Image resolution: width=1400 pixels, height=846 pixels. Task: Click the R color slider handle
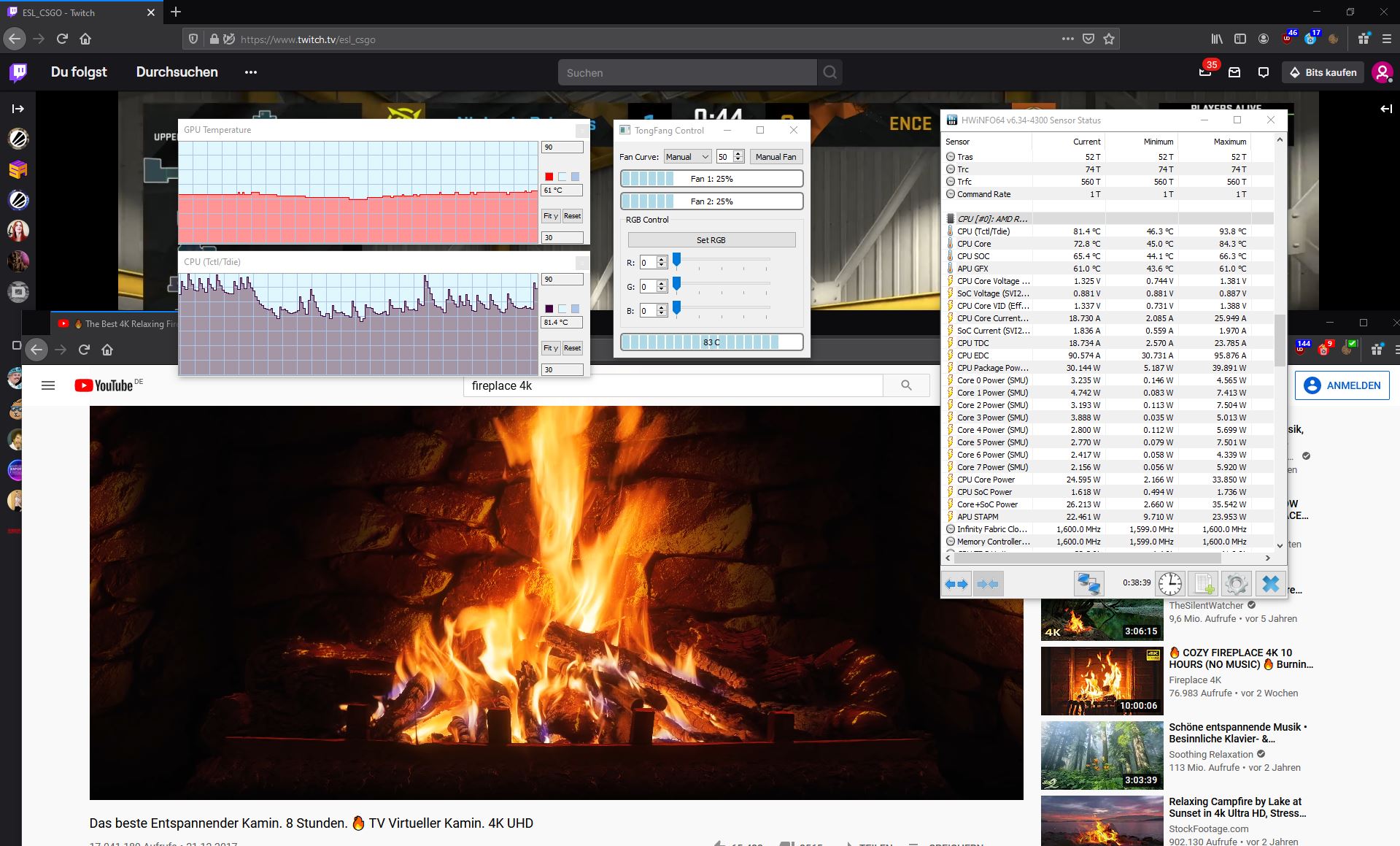(x=677, y=260)
